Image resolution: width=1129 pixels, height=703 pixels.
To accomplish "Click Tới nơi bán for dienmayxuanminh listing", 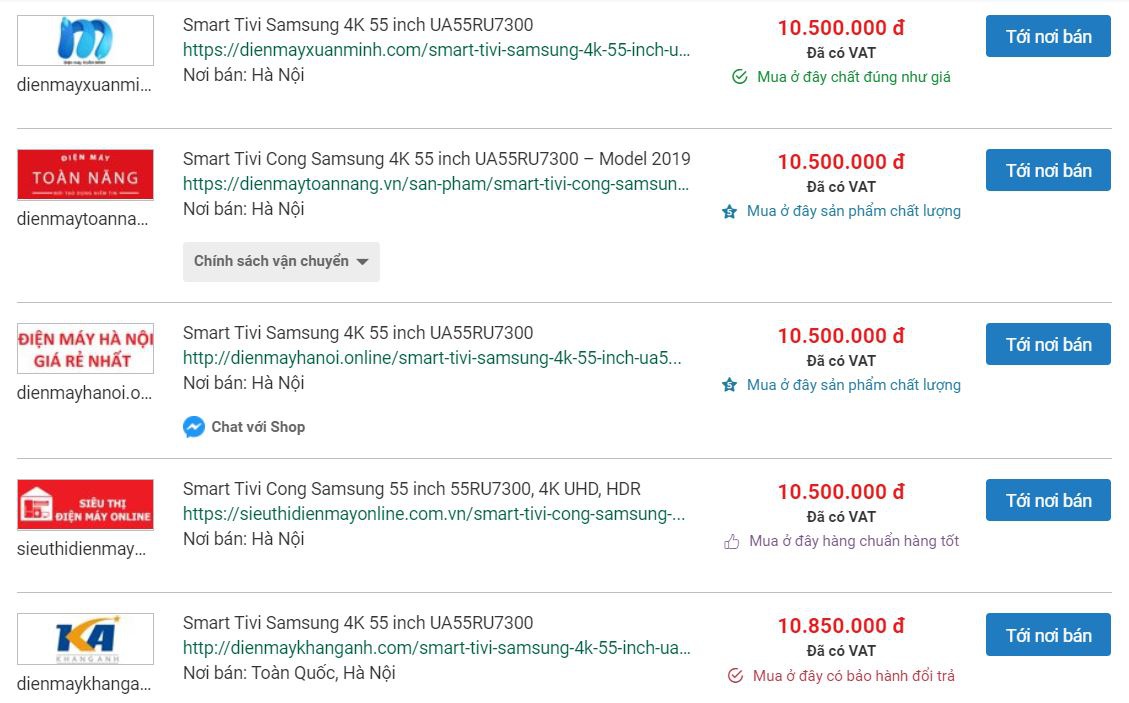I will click(1047, 35).
